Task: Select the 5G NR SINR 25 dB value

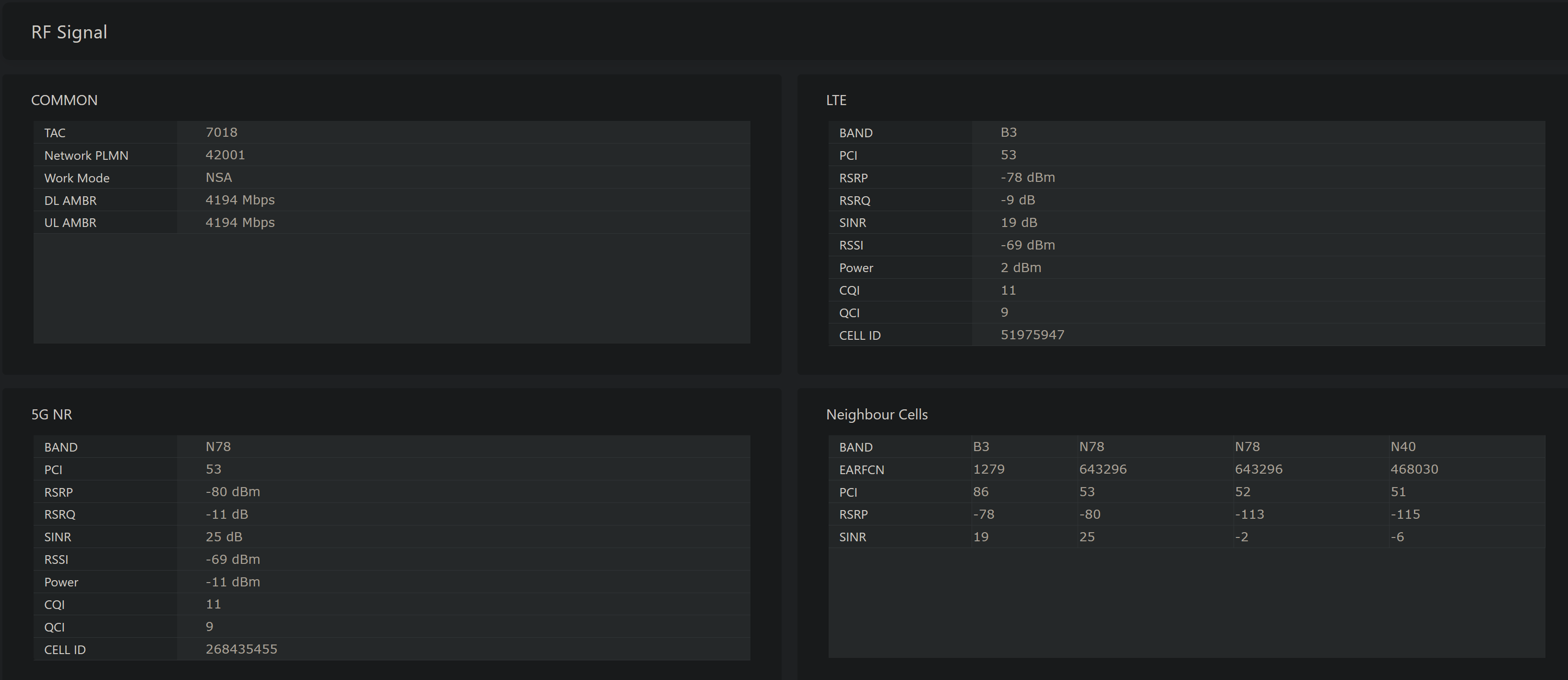Action: pyautogui.click(x=224, y=537)
